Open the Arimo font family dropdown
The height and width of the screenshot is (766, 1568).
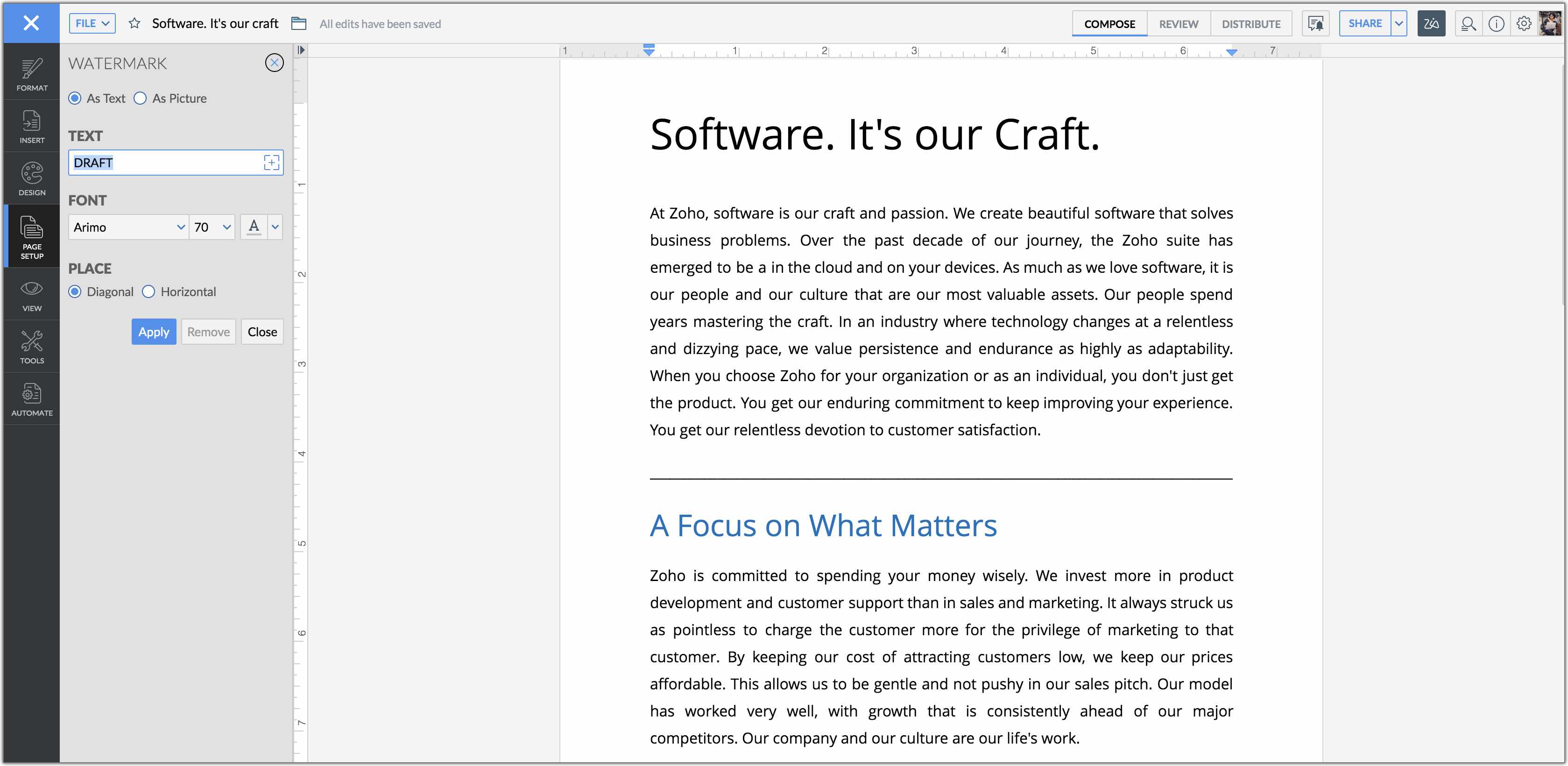128,227
